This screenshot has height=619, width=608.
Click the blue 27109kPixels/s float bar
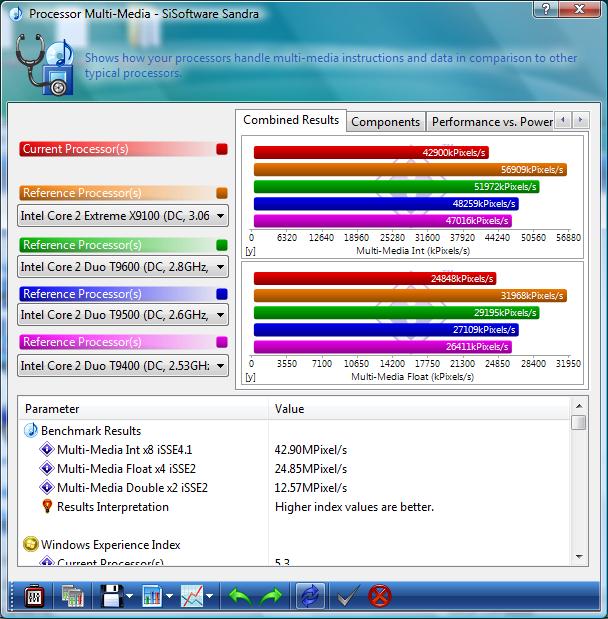(x=386, y=329)
